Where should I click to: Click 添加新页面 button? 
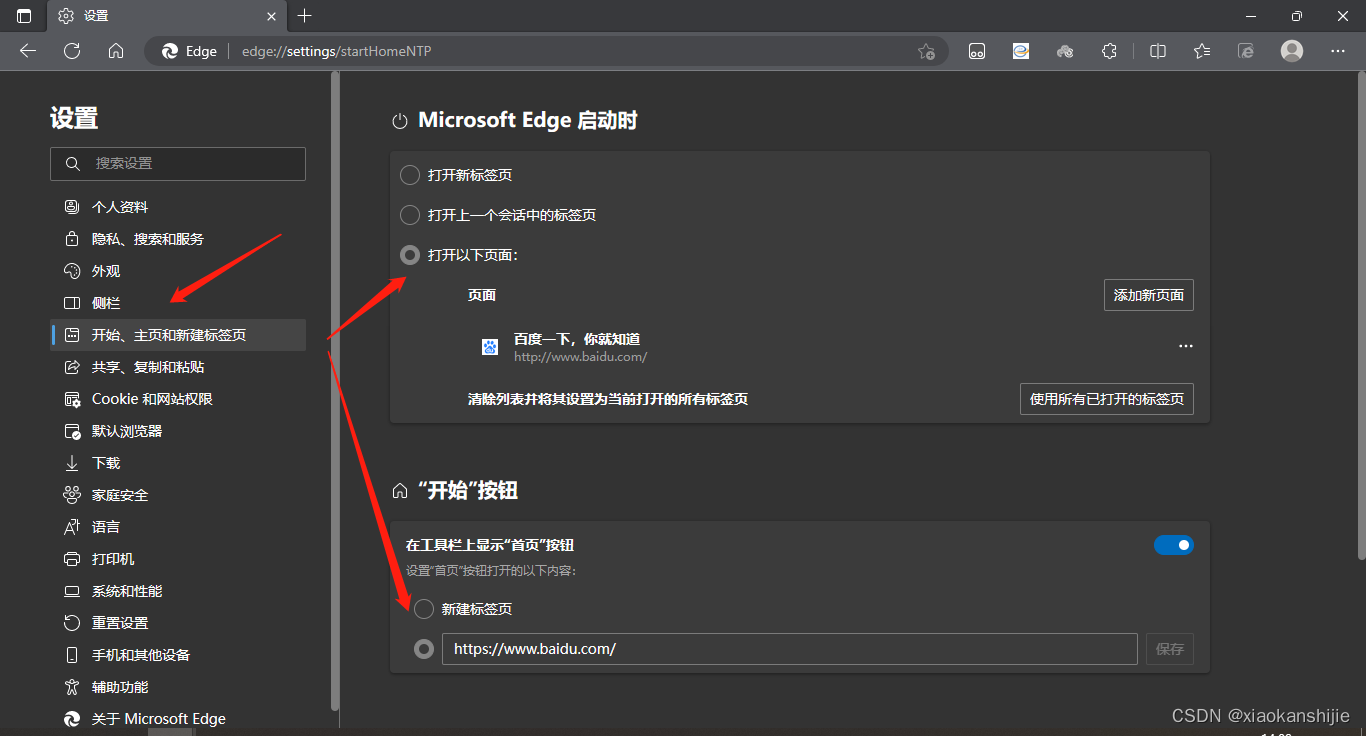(x=1149, y=295)
